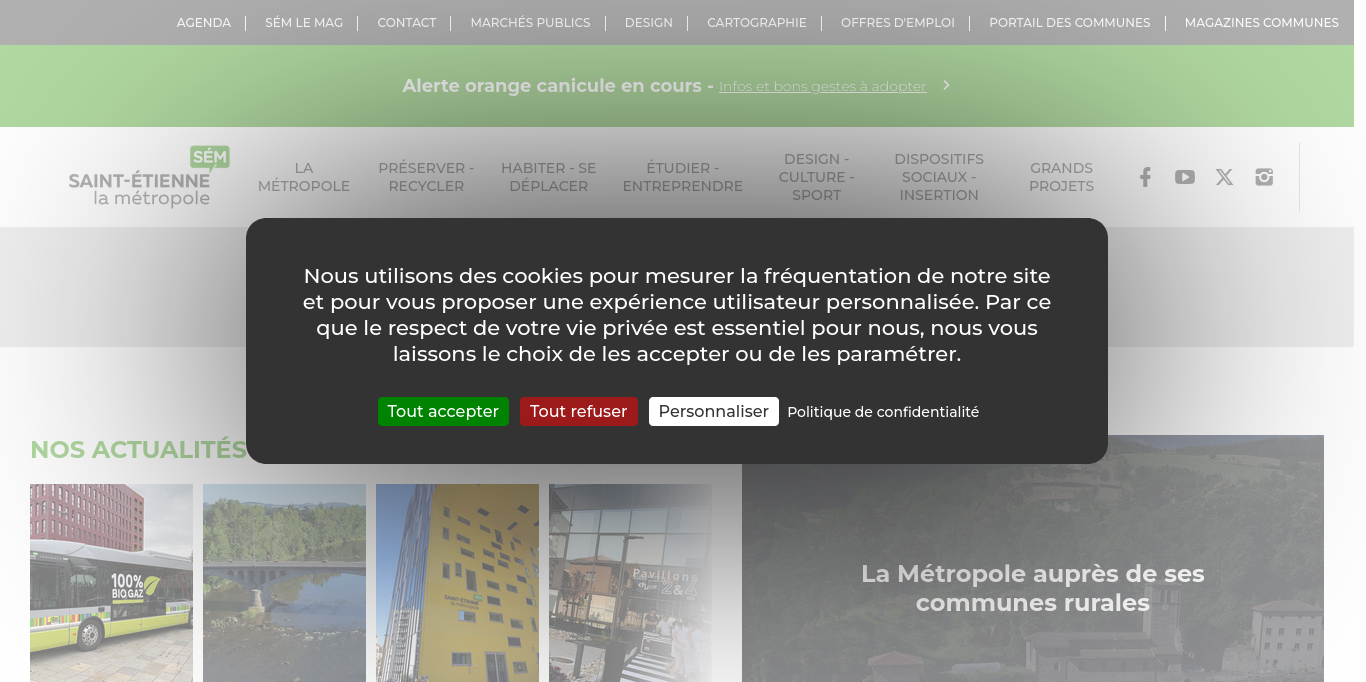
Task: Open Politique de confidentialité link
Action: [883, 412]
